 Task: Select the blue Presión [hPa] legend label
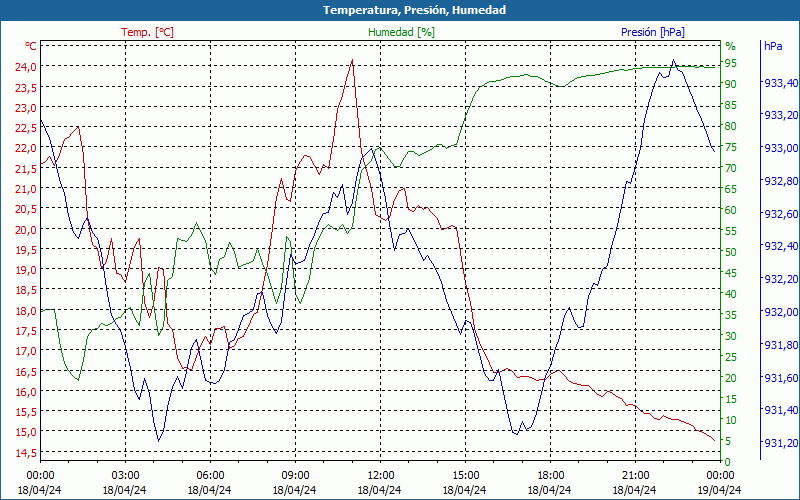(x=653, y=32)
